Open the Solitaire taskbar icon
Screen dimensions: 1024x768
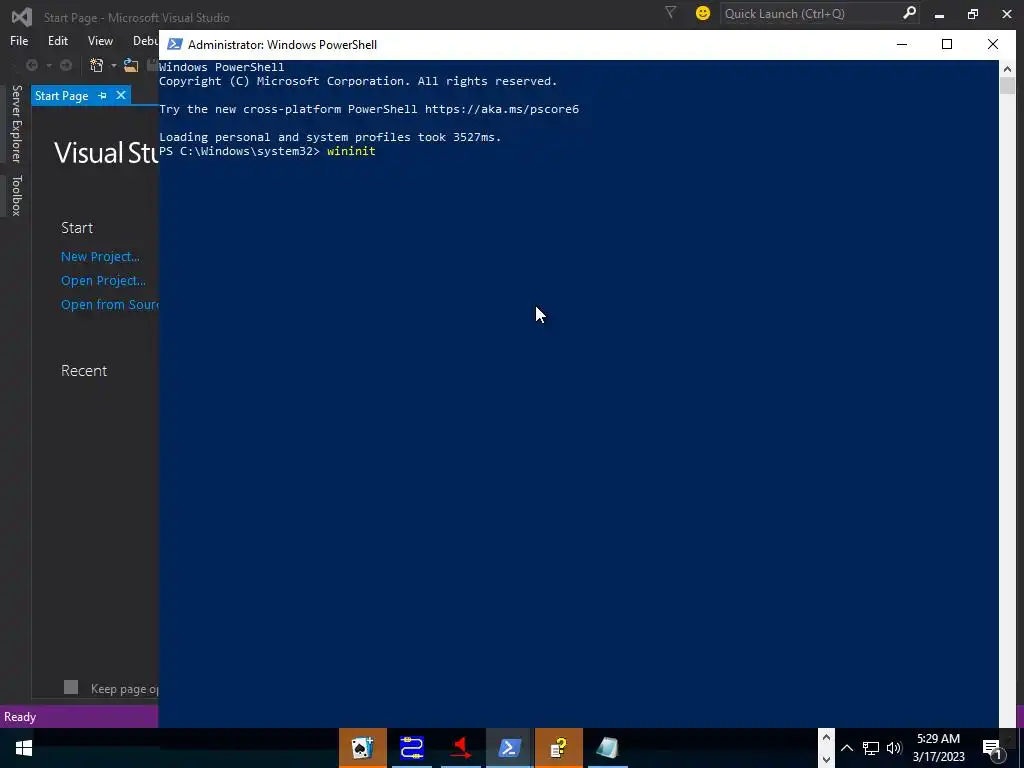tap(362, 748)
